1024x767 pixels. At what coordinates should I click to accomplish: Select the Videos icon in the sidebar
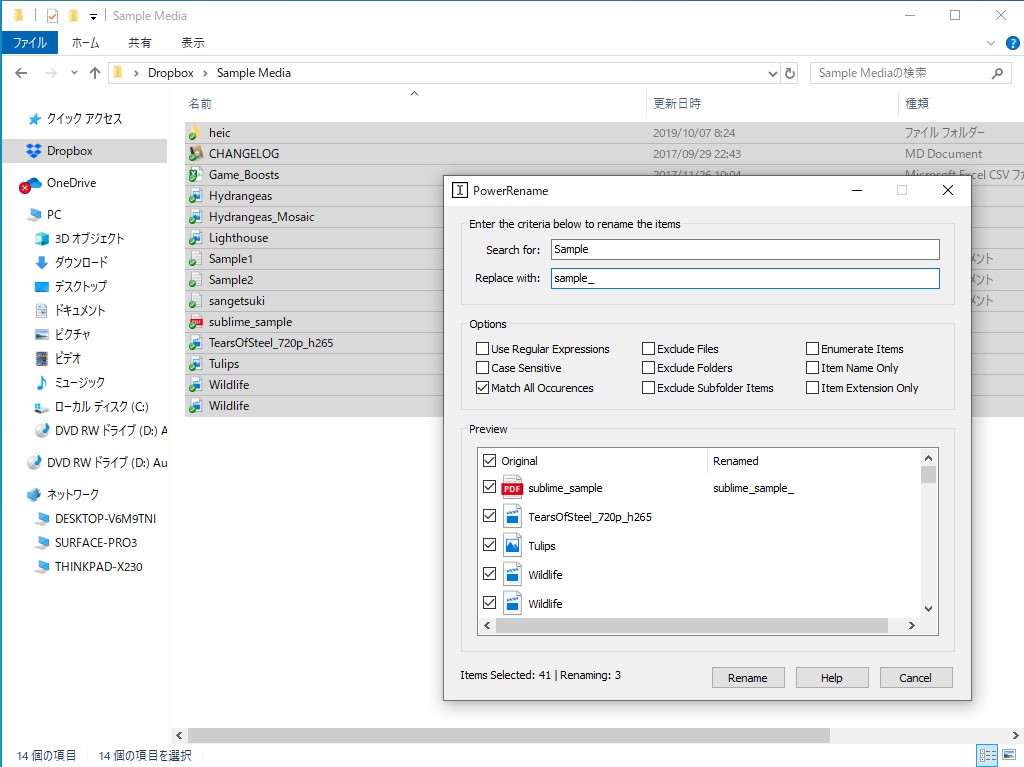click(42, 358)
